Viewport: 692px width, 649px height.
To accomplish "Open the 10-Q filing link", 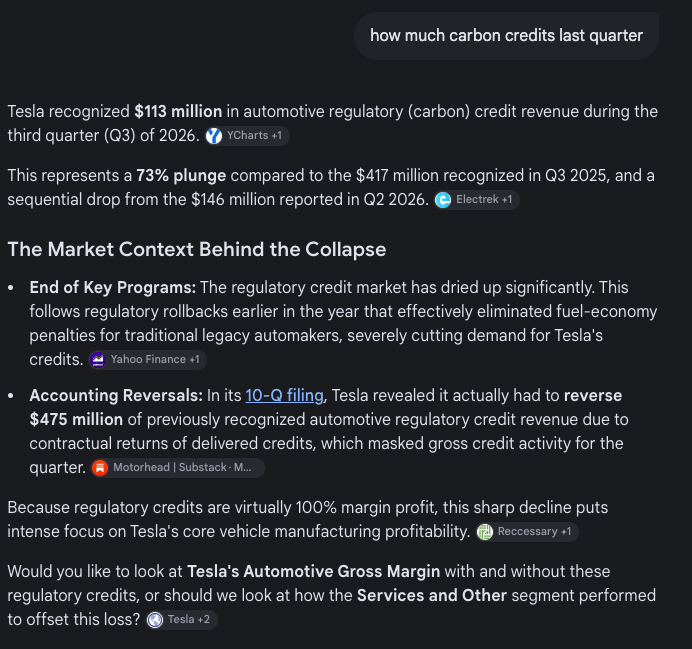I will coord(285,395).
